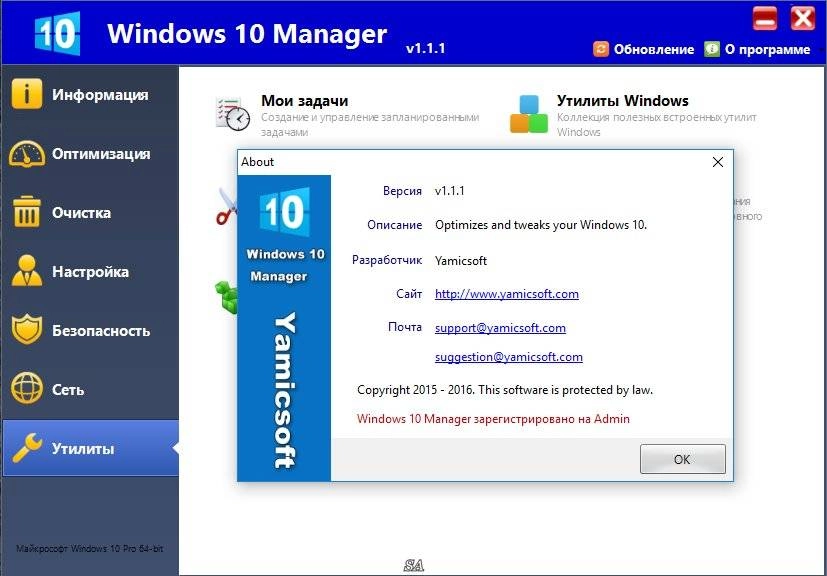Viewport: 827px width, 576px height.
Task: Click the Network globe icon
Action: [x=26, y=389]
